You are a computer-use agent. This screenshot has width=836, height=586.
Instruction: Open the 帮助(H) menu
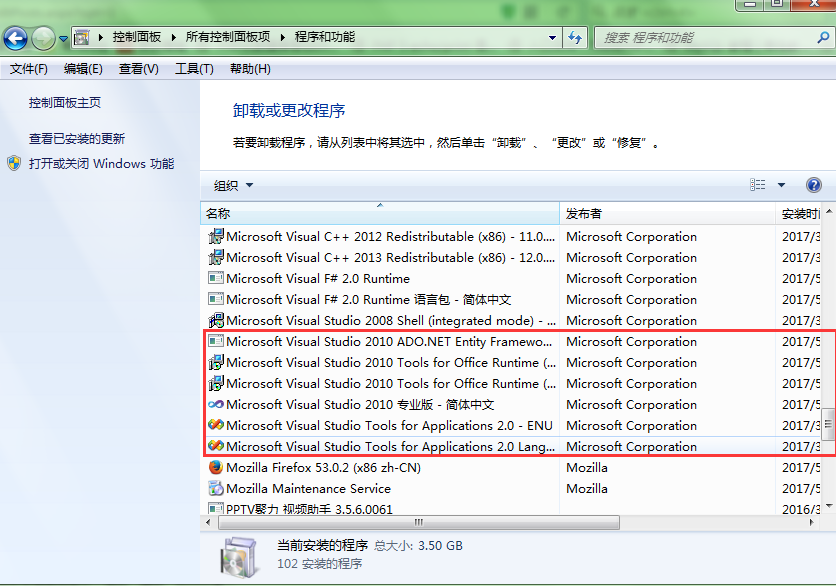(x=250, y=69)
